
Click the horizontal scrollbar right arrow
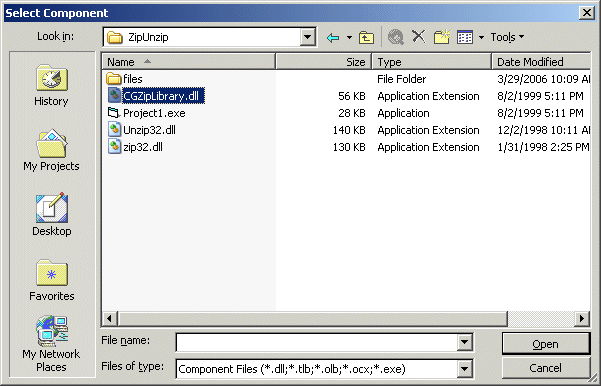tap(582, 318)
